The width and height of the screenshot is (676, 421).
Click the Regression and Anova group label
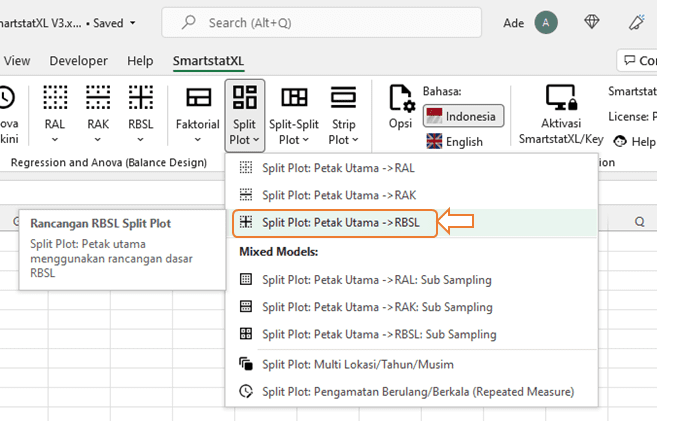coord(109,162)
